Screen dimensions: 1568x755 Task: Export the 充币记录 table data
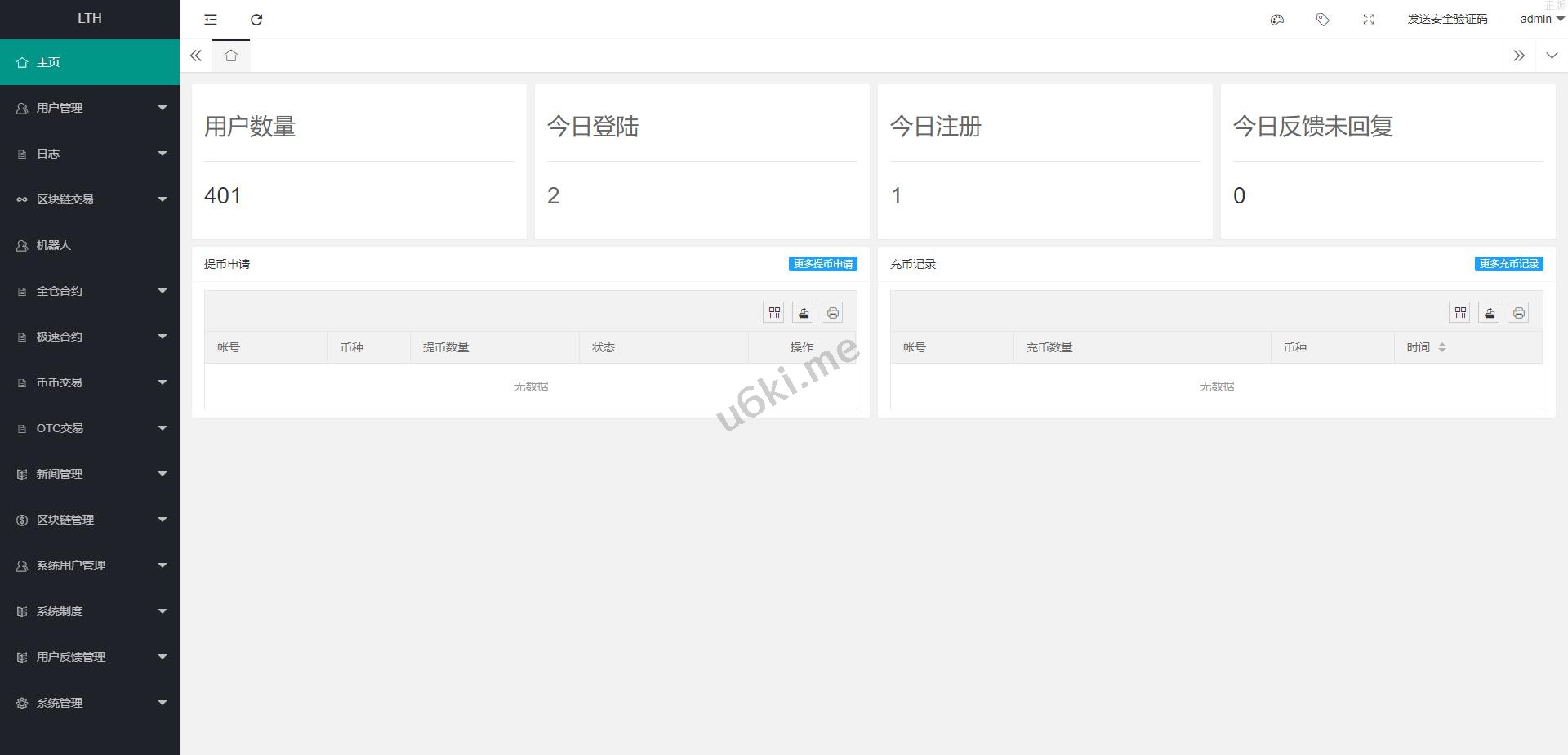[x=1490, y=313]
